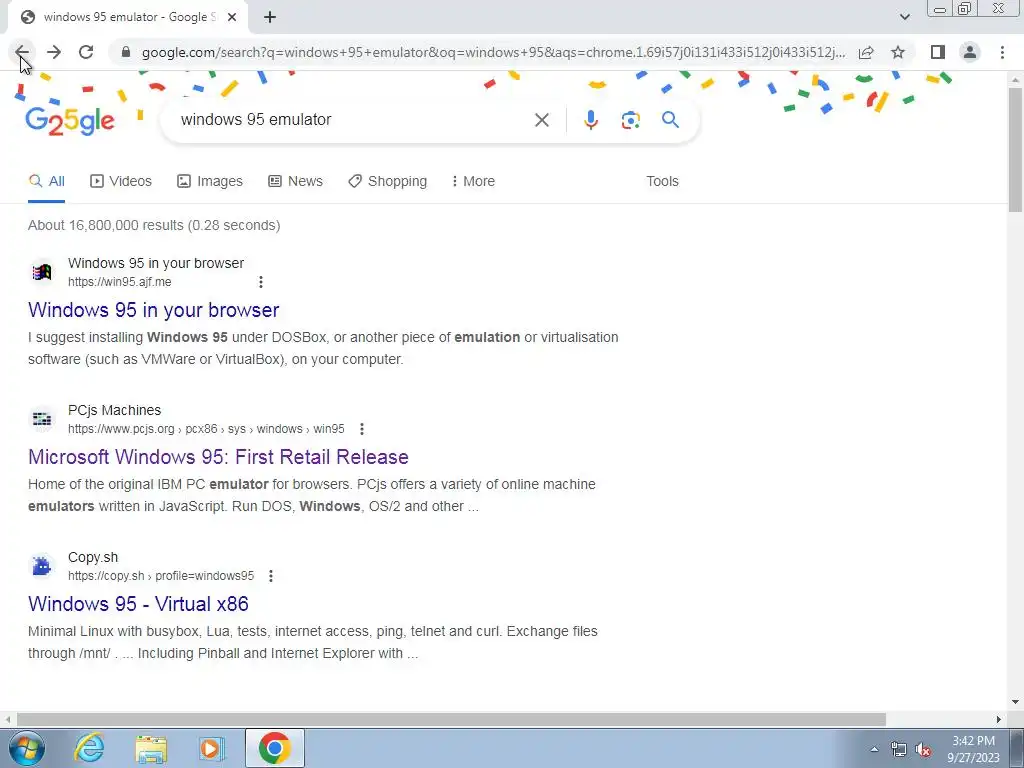Launch Internet Explorer from the taskbar
The image size is (1024, 768).
[x=89, y=748]
